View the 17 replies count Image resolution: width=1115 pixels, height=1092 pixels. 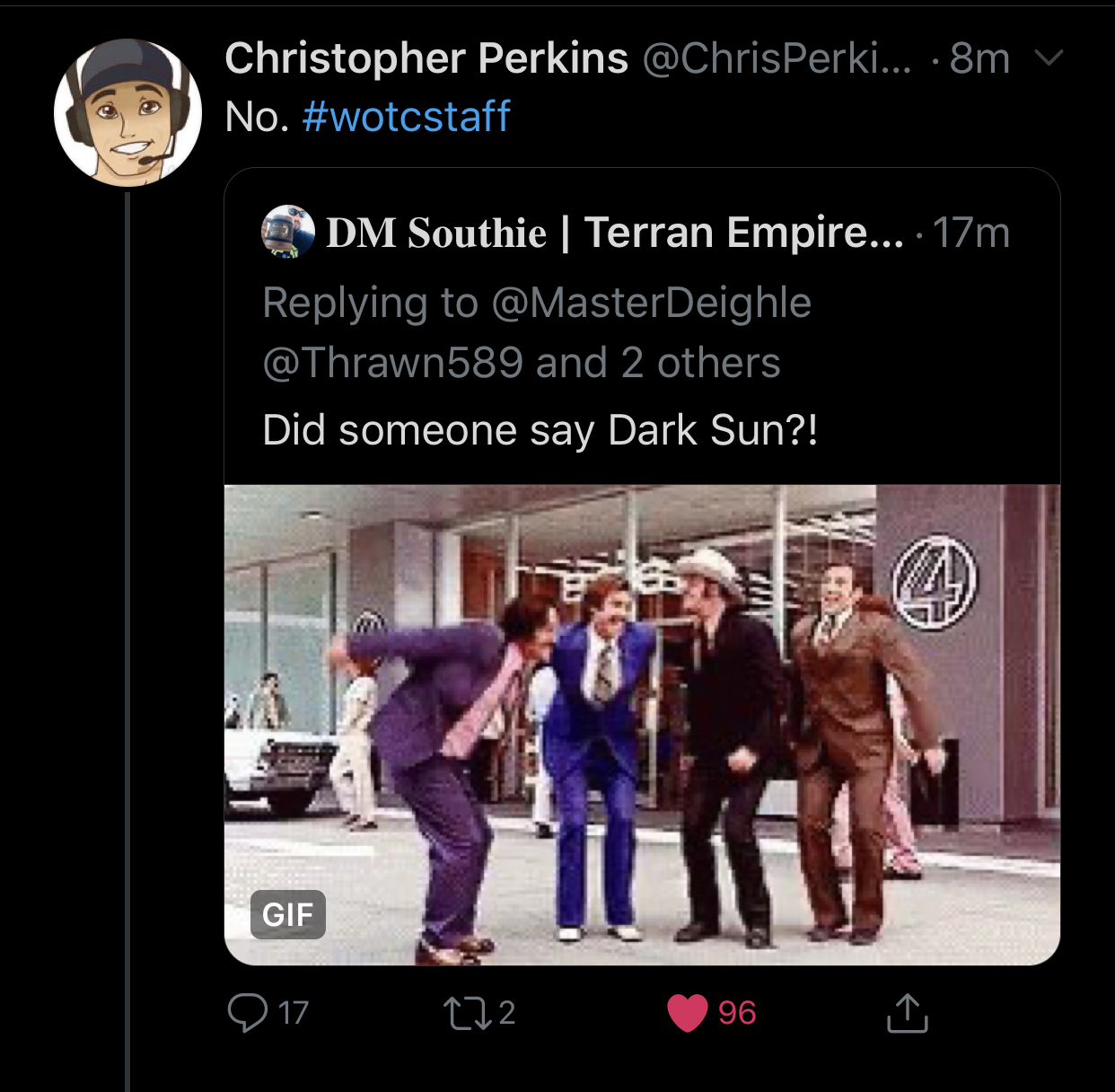pos(294,1013)
